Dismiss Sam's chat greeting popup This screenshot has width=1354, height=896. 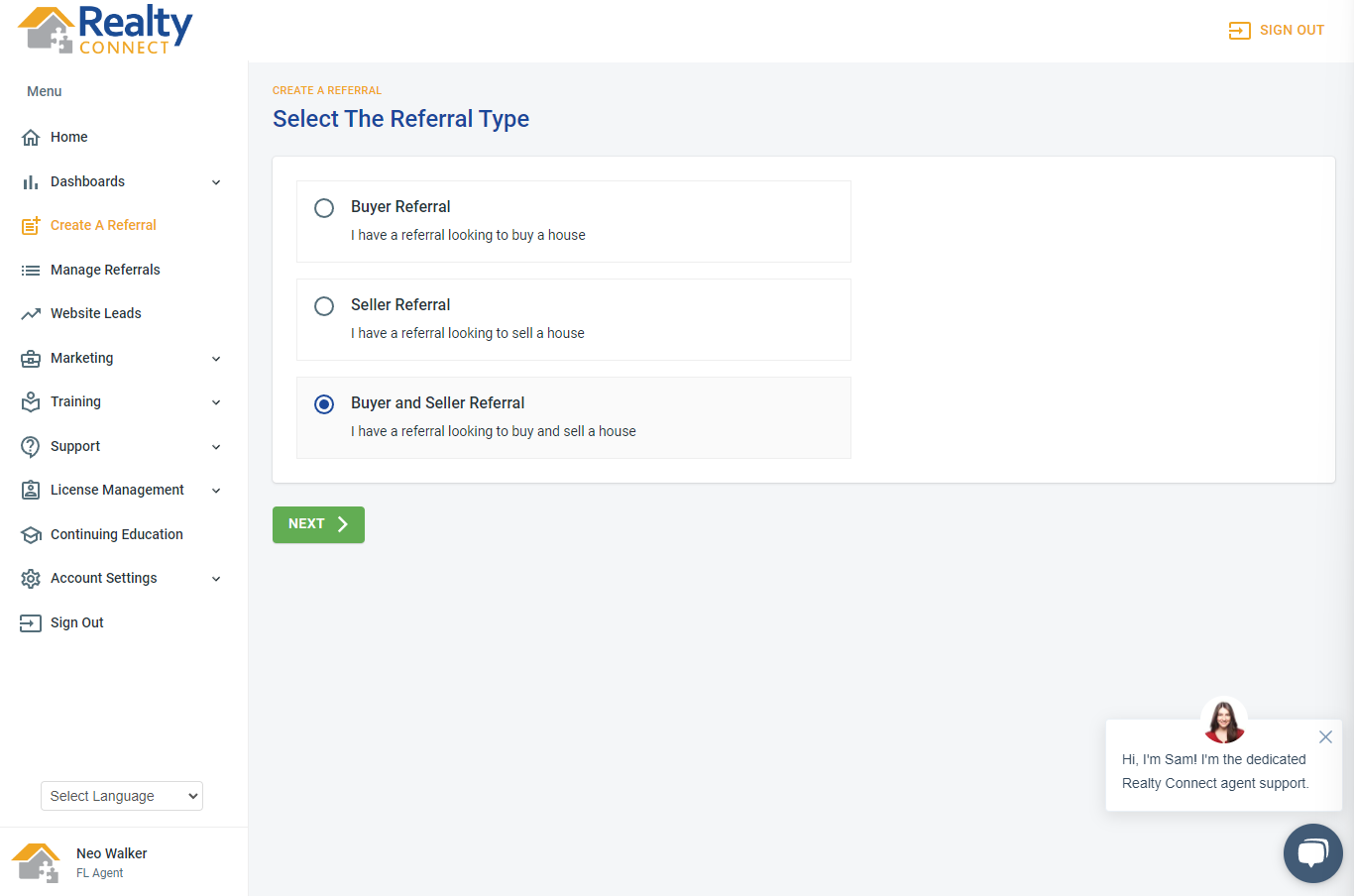[1325, 736]
